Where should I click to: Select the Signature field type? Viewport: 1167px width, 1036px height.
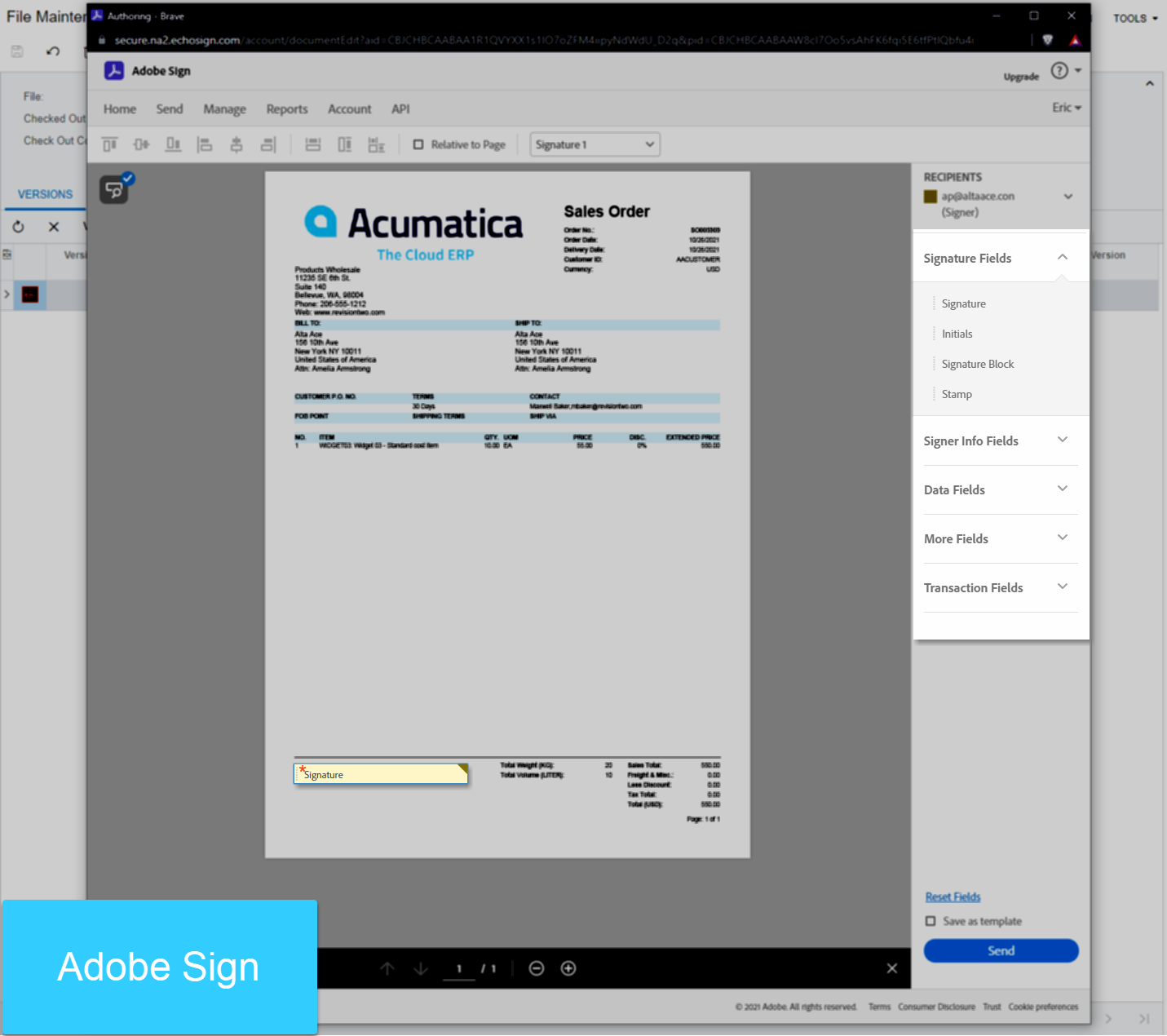(963, 303)
